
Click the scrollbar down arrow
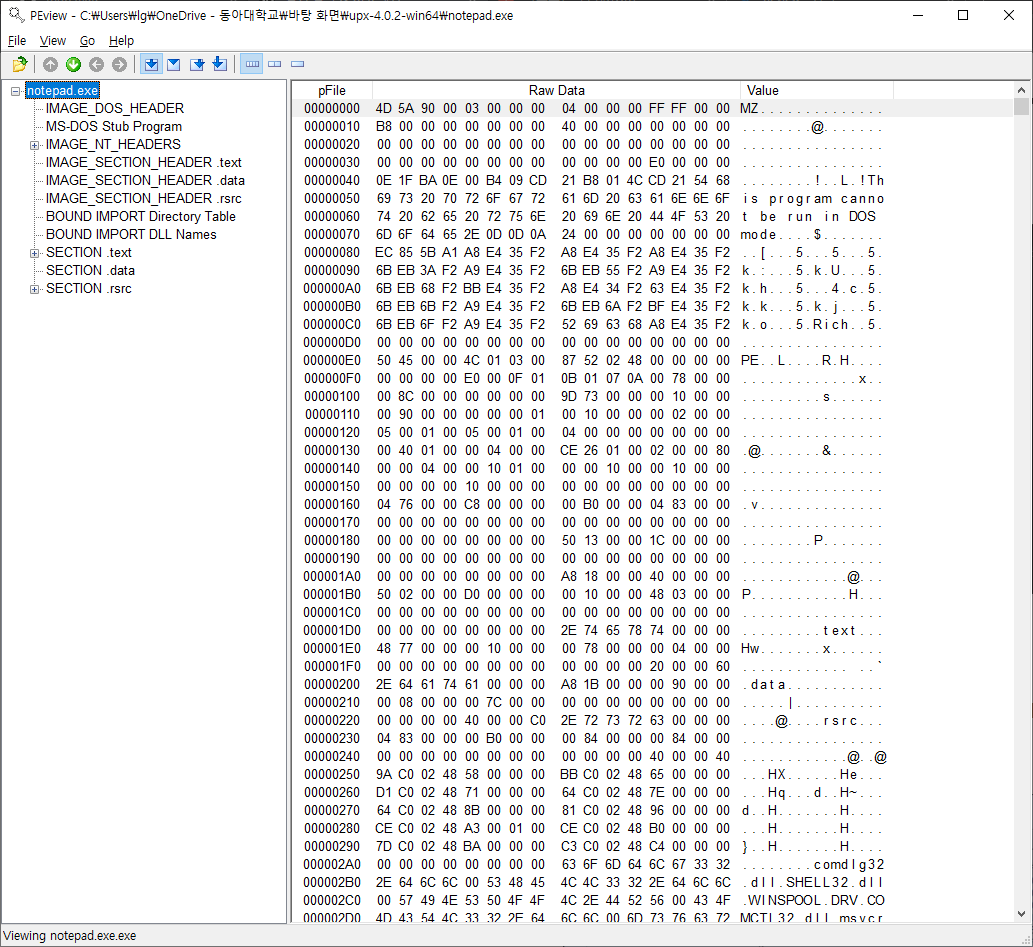point(1021,914)
